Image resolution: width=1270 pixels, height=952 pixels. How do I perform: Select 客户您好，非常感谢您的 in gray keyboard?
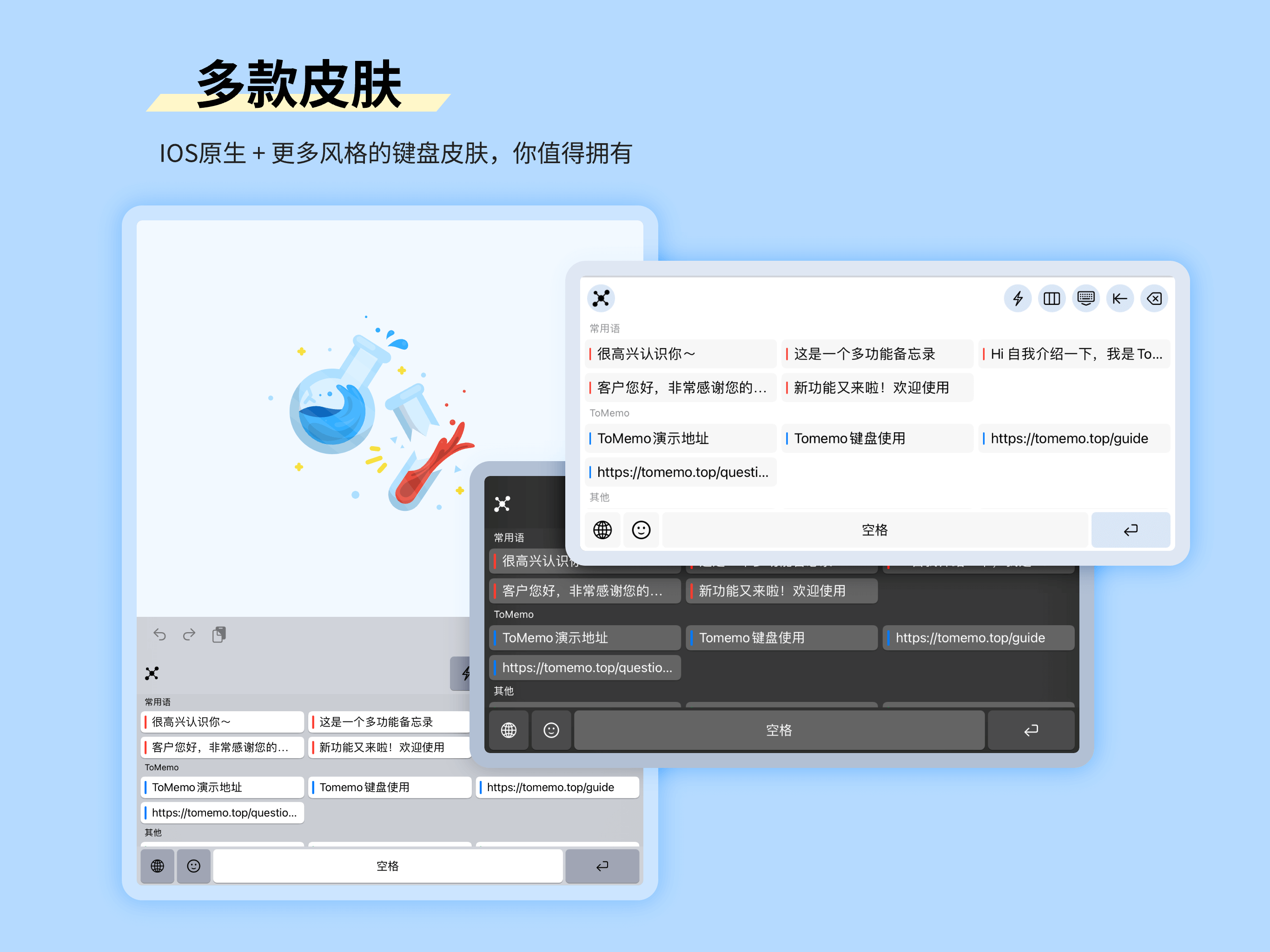point(222,747)
